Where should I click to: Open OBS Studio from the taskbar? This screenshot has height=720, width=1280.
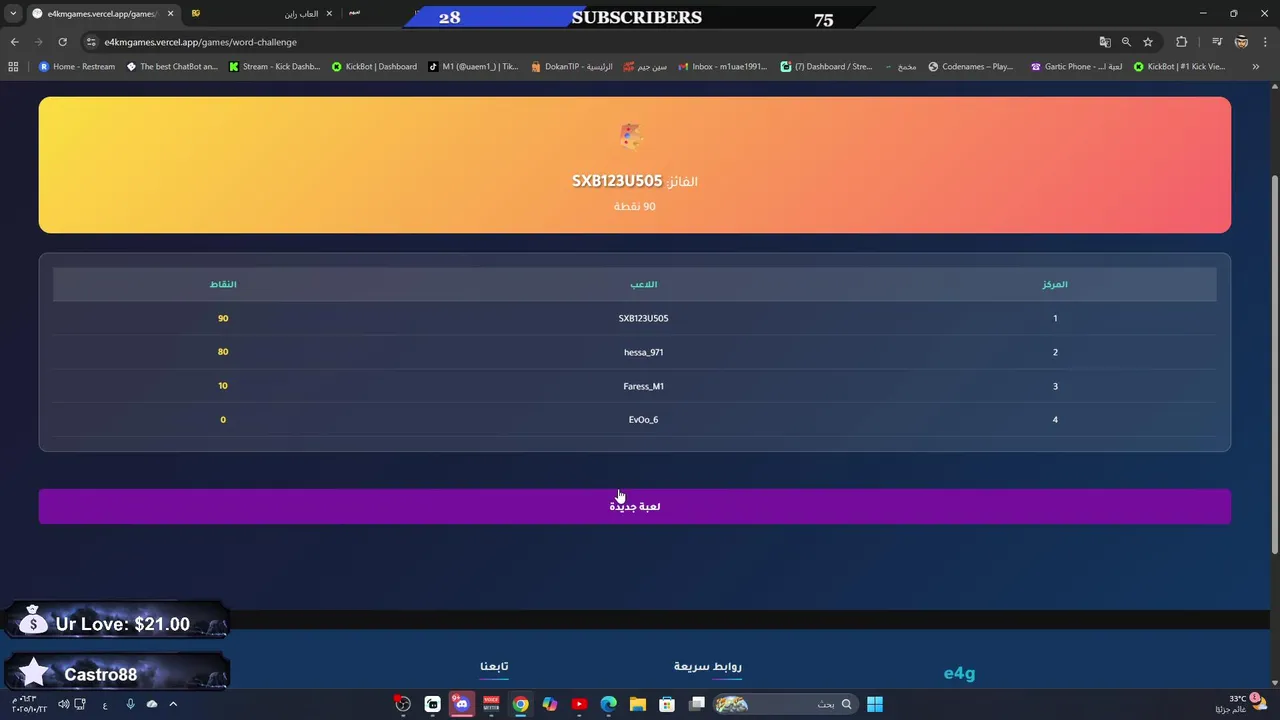tap(403, 704)
